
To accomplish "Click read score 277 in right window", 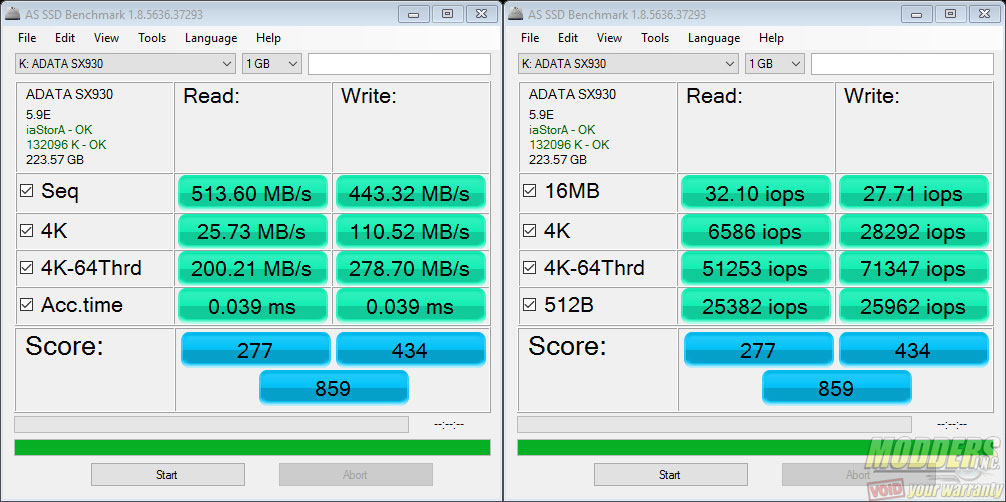I will (x=758, y=349).
